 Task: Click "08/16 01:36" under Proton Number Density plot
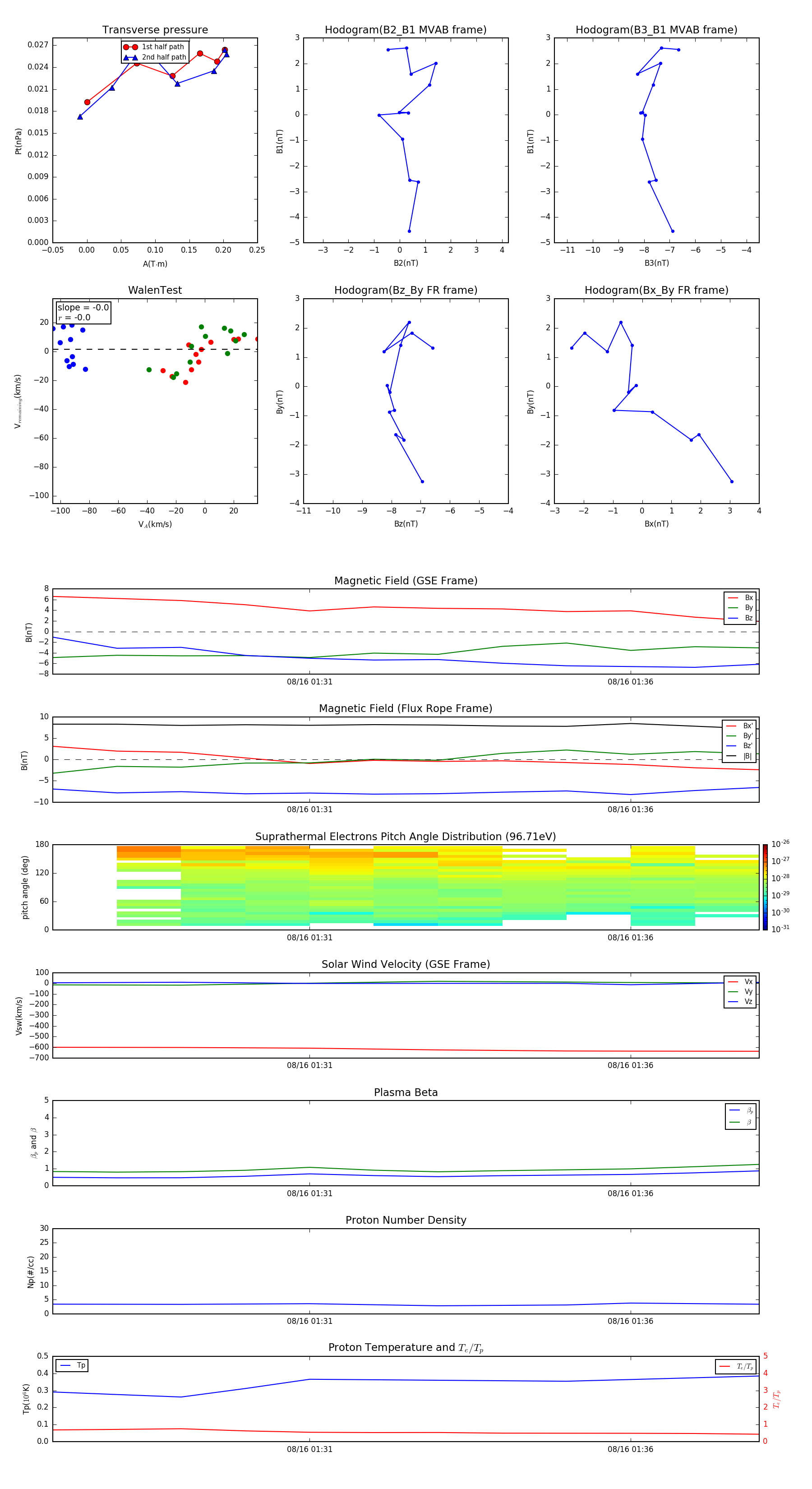tap(630, 1321)
